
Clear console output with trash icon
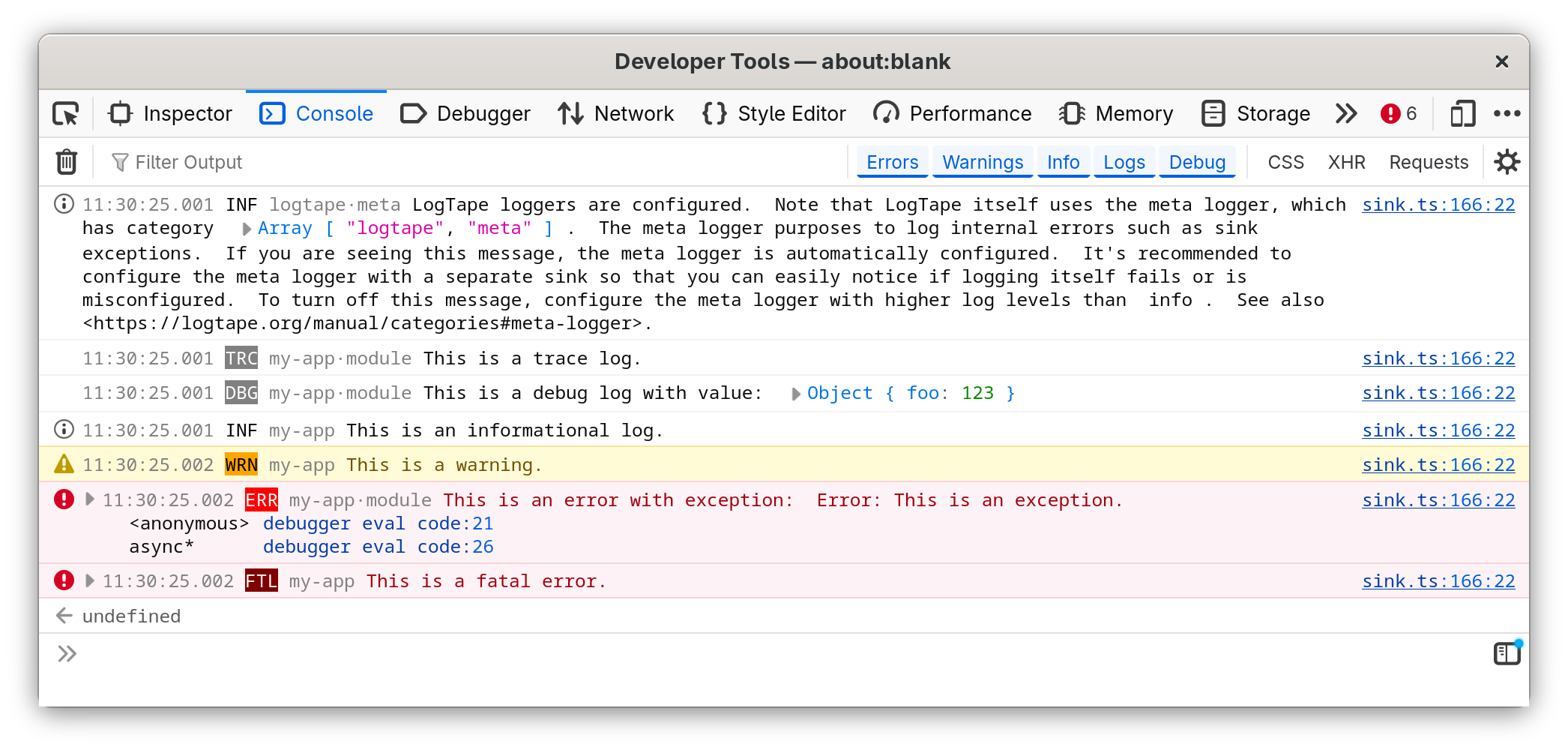(x=67, y=162)
